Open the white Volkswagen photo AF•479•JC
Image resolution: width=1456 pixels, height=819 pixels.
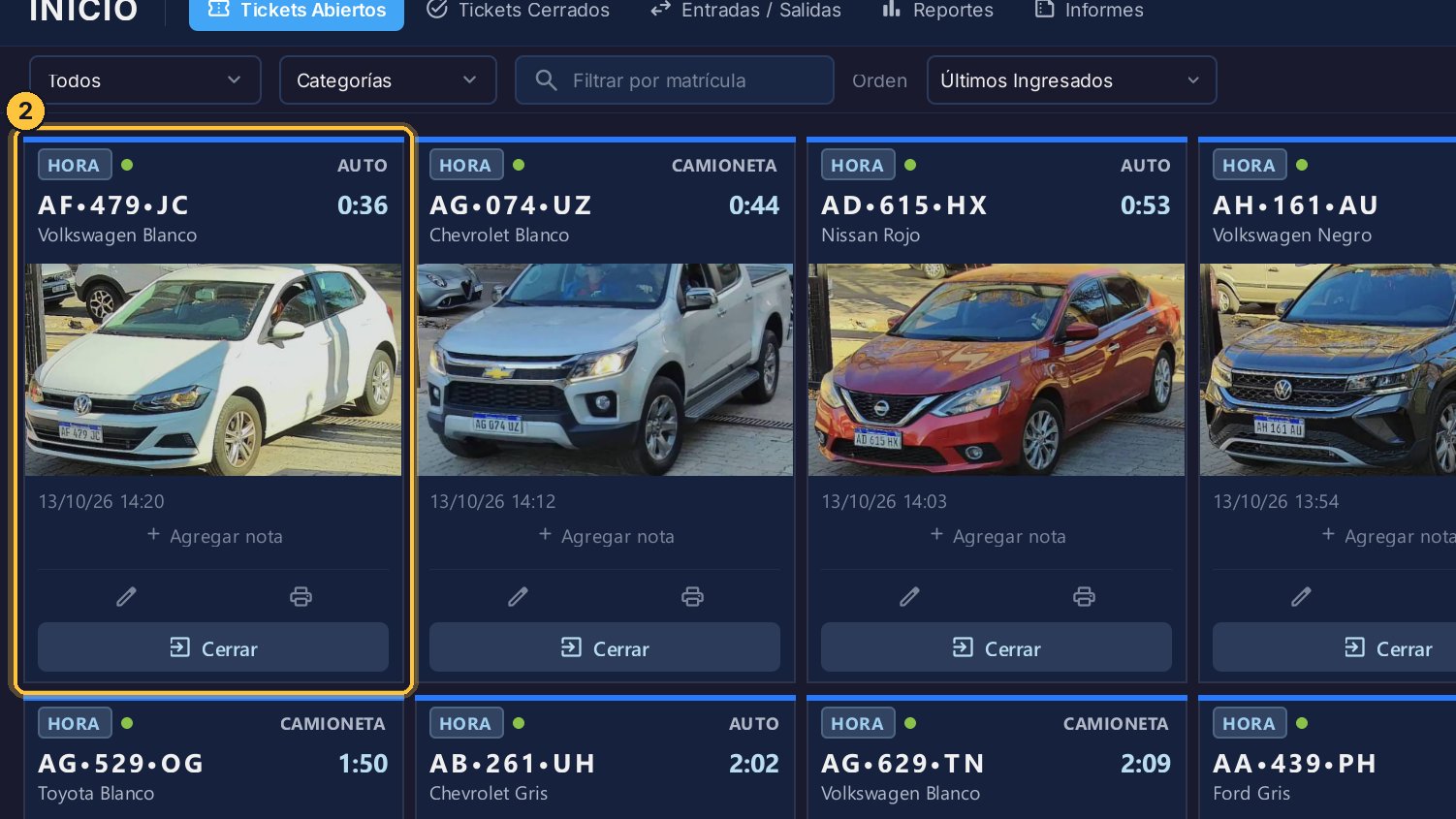pos(213,369)
